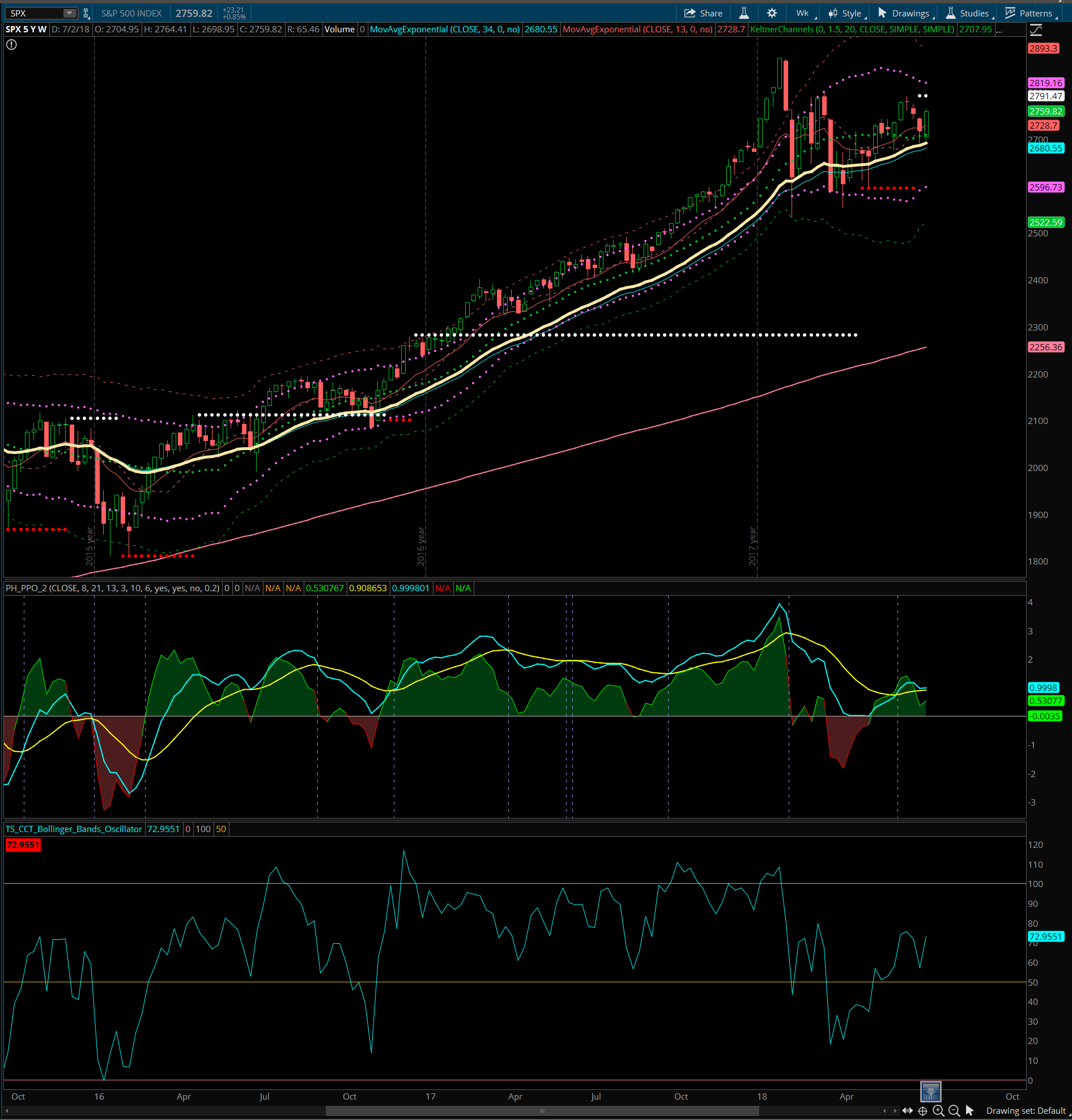Click the Patterns chart icon
The width and height of the screenshot is (1072, 1120).
click(x=1010, y=13)
